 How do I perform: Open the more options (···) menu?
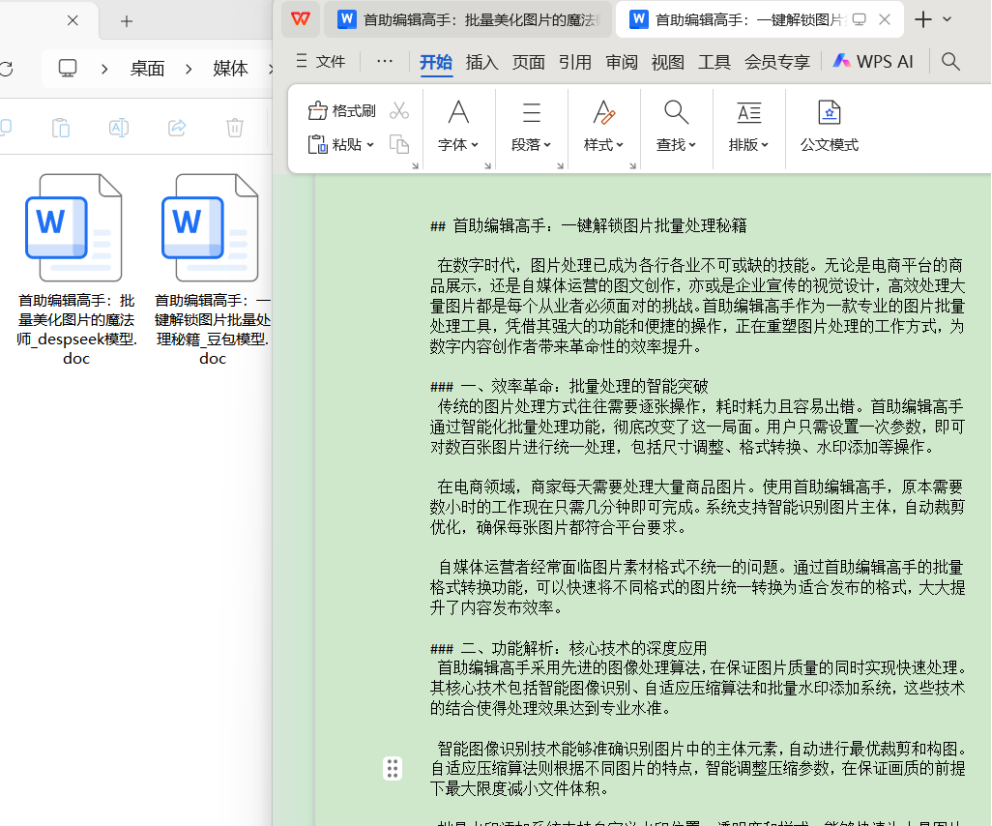(x=385, y=61)
